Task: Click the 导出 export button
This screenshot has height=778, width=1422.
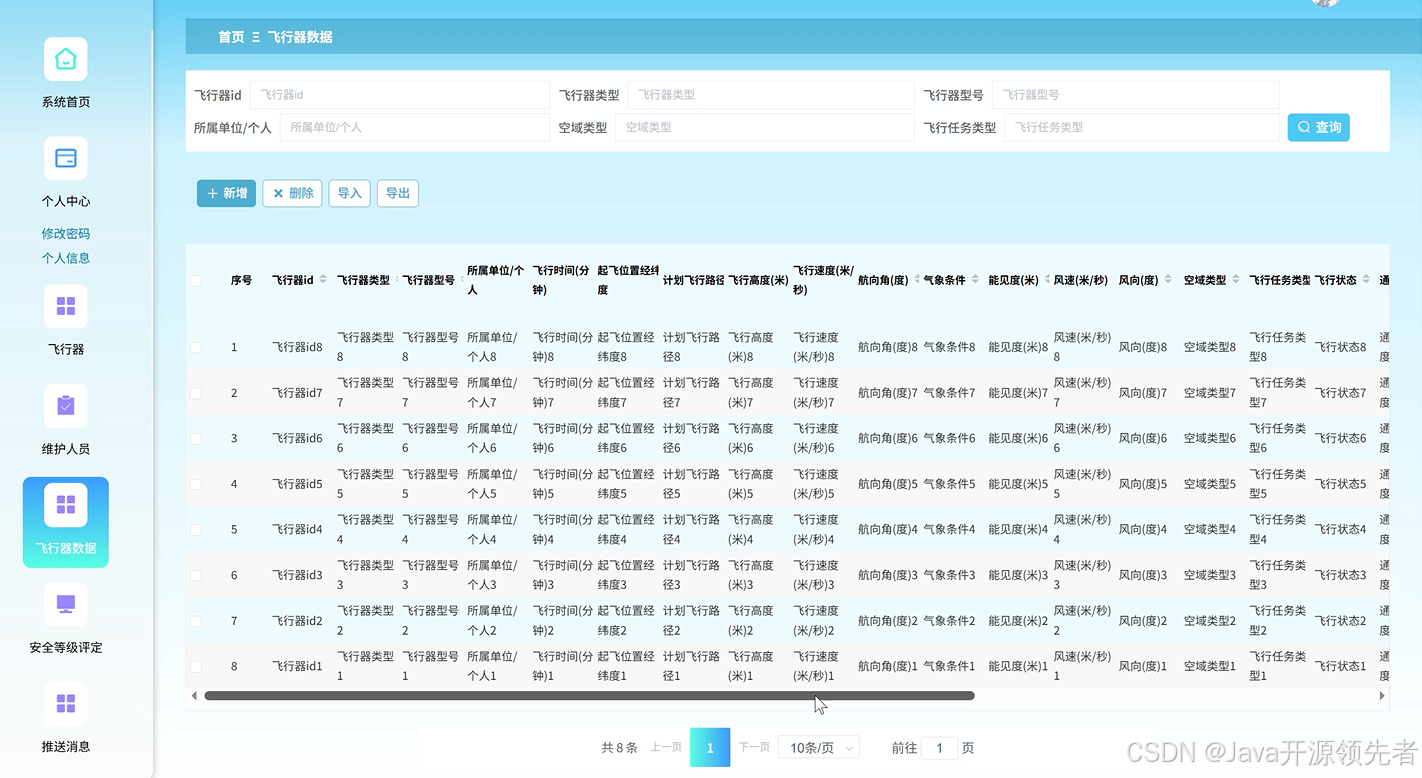Action: tap(397, 193)
